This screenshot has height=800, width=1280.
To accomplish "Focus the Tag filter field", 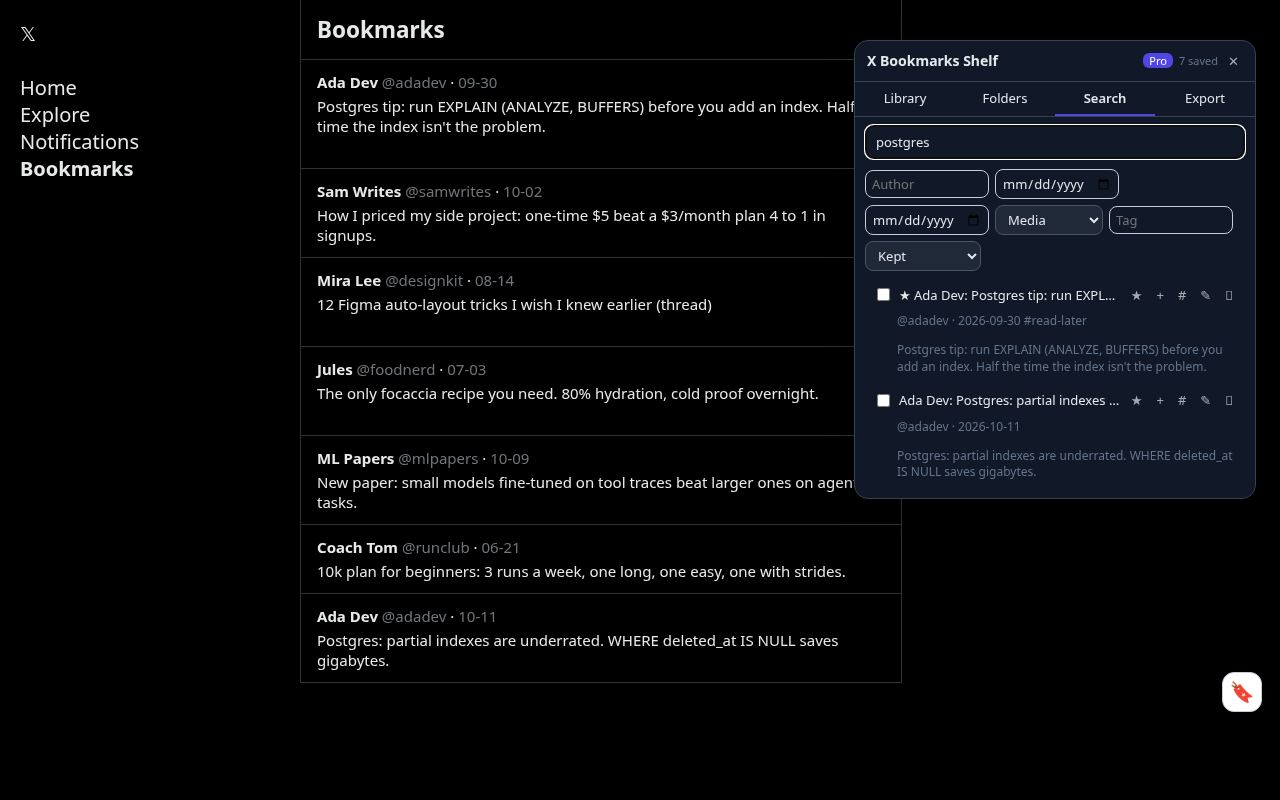I will [1171, 220].
